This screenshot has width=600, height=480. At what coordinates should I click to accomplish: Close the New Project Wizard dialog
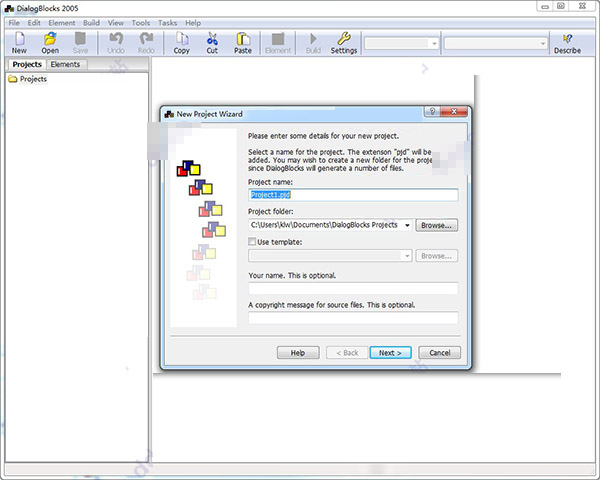[454, 111]
